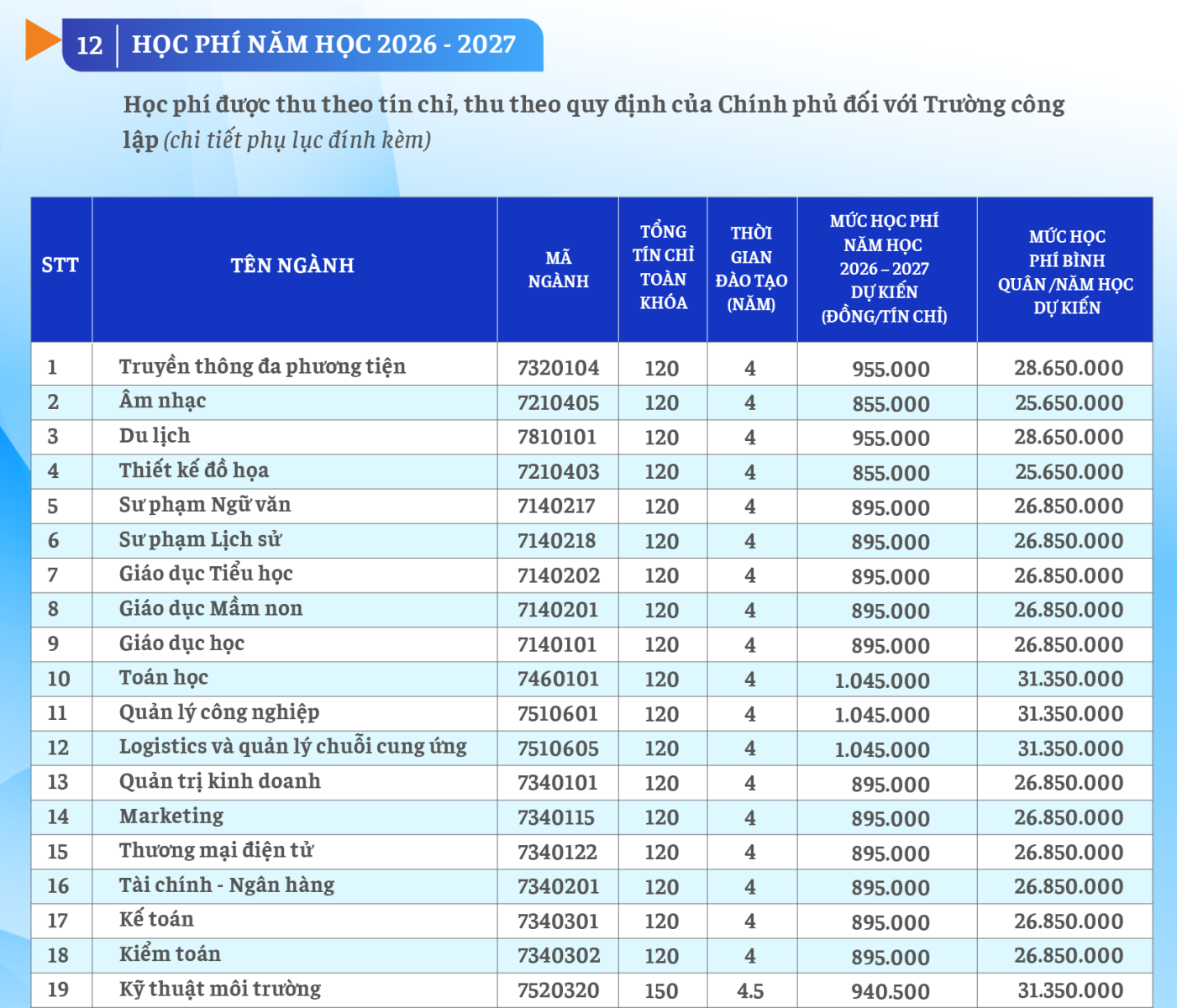Viewport: 1177px width, 1008px height.
Task: Click the STT column header
Action: pyautogui.click(x=60, y=266)
